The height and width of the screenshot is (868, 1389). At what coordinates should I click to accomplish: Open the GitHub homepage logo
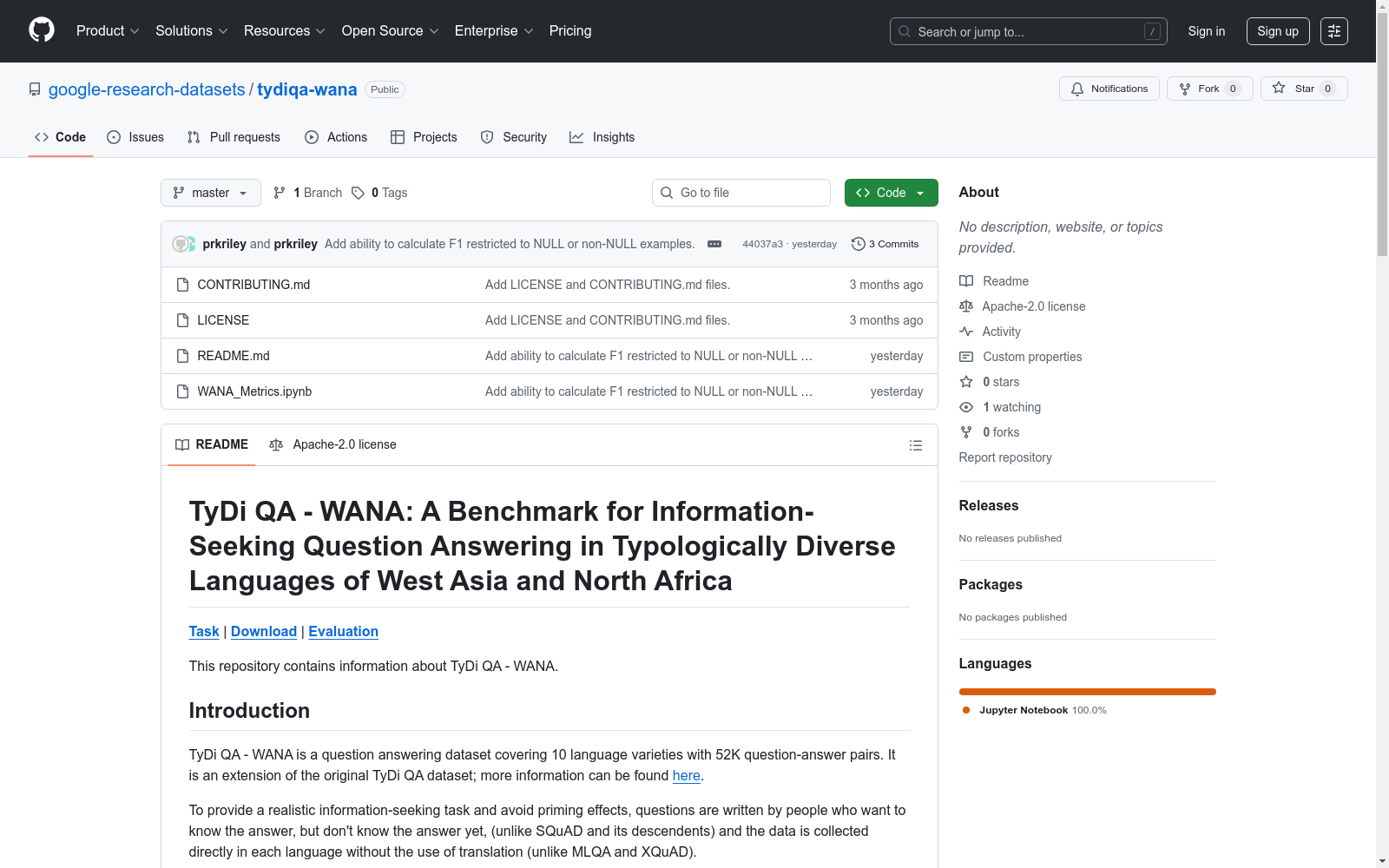click(42, 30)
